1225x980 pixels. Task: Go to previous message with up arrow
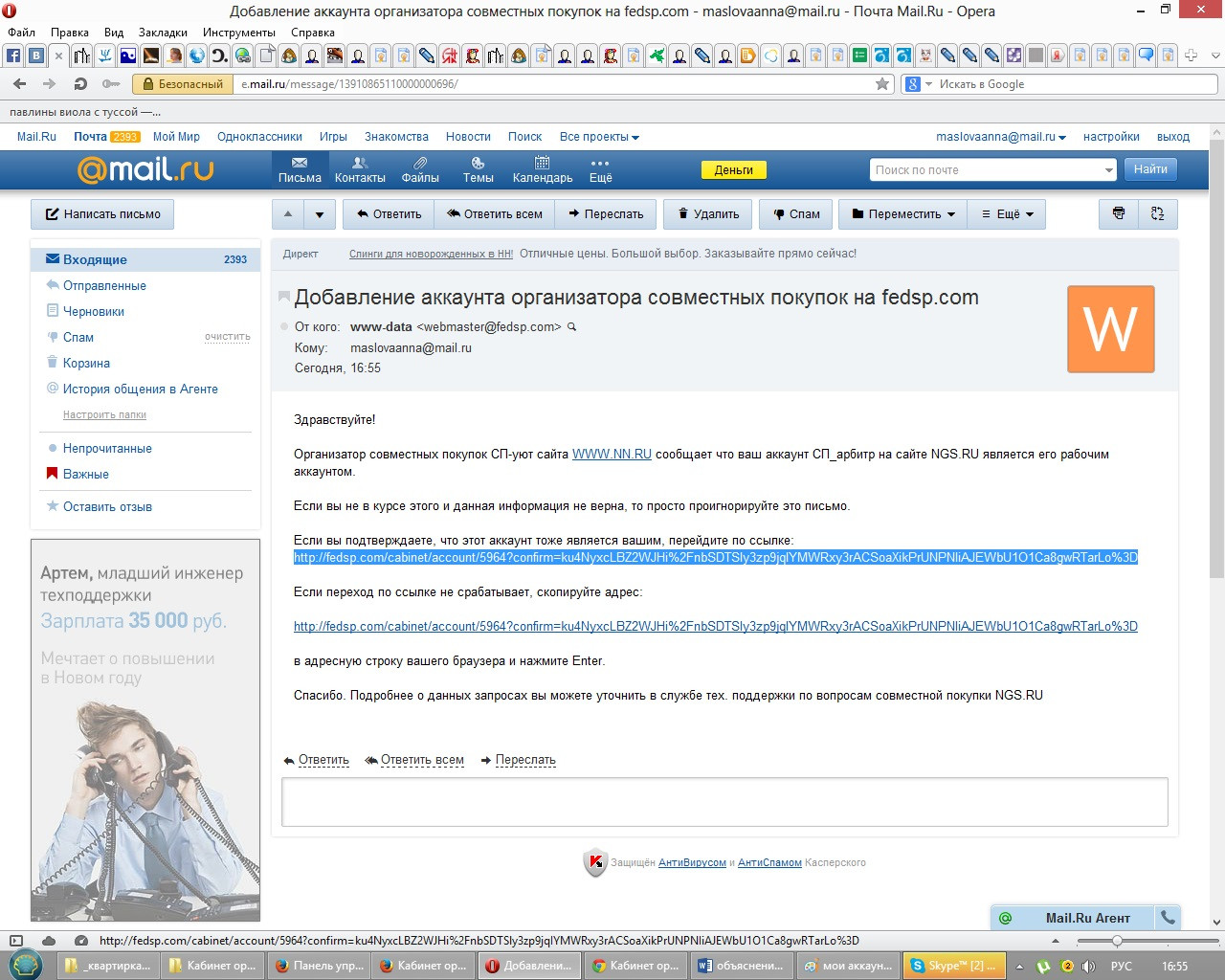point(288,213)
